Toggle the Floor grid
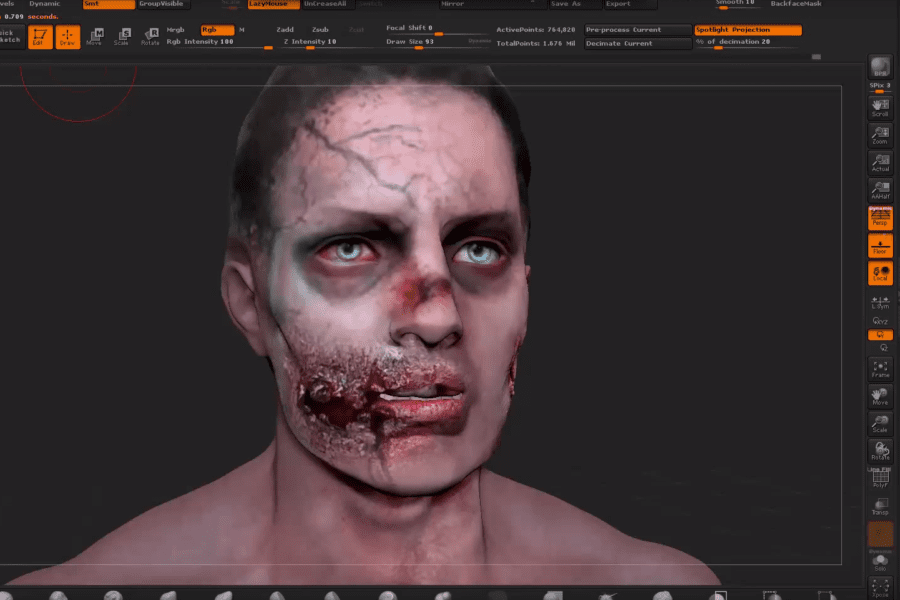900x600 pixels. pos(880,246)
